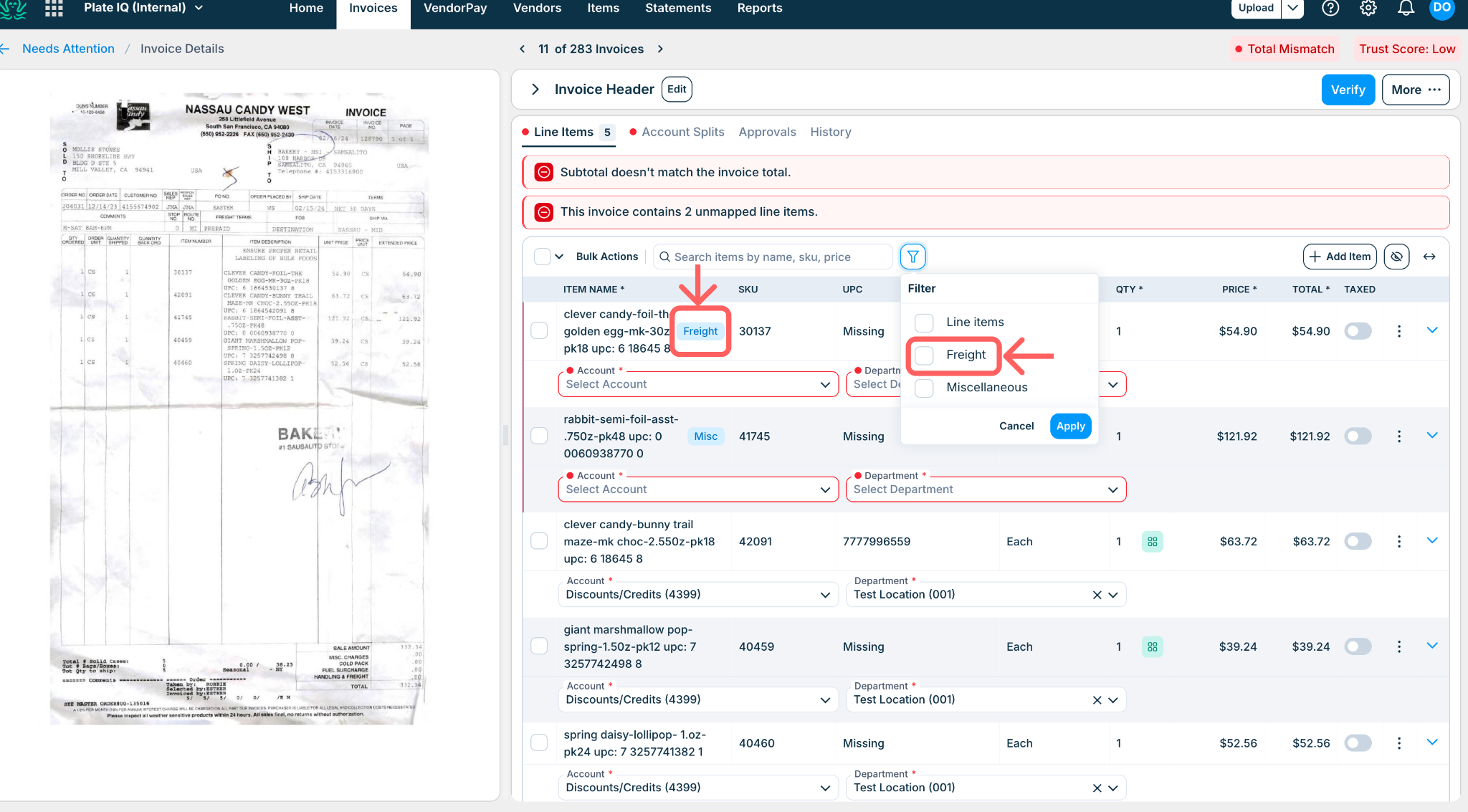Toggle taxed switch for SKU 40460
The image size is (1468, 812).
coord(1358,743)
